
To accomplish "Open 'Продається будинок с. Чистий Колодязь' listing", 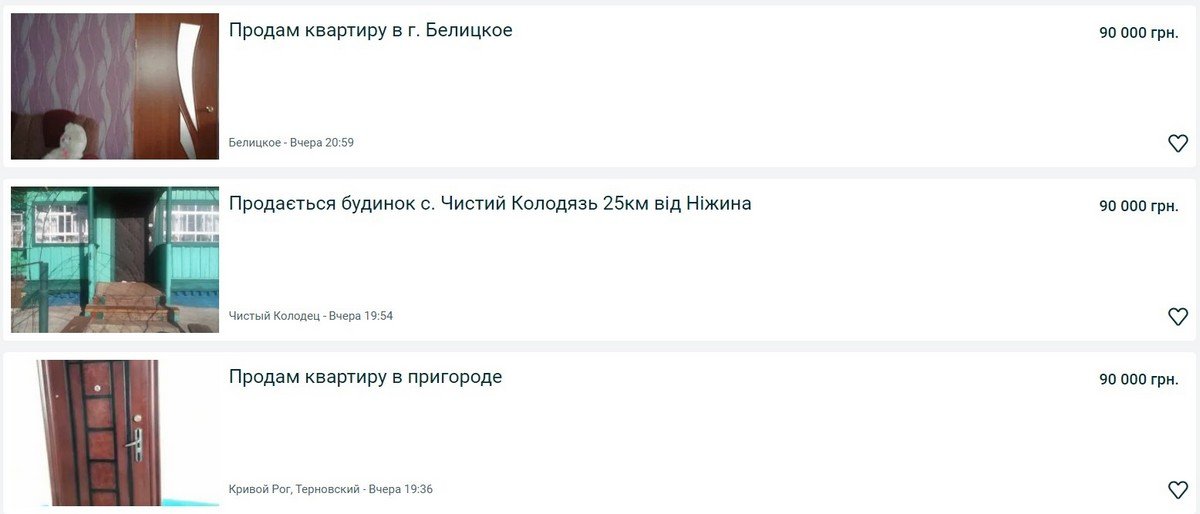I will (x=489, y=204).
